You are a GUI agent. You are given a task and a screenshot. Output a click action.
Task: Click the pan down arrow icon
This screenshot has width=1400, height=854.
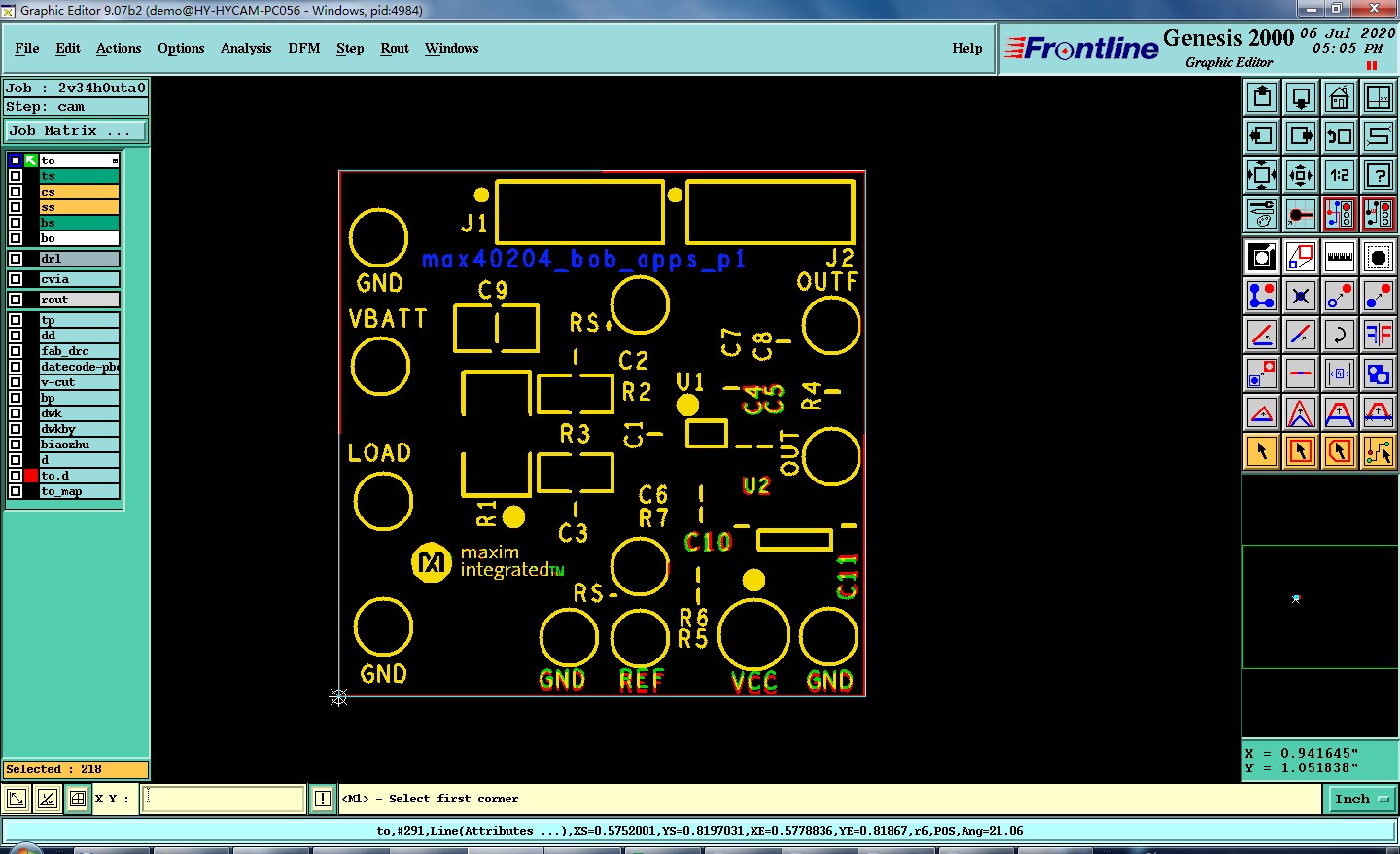1301,97
